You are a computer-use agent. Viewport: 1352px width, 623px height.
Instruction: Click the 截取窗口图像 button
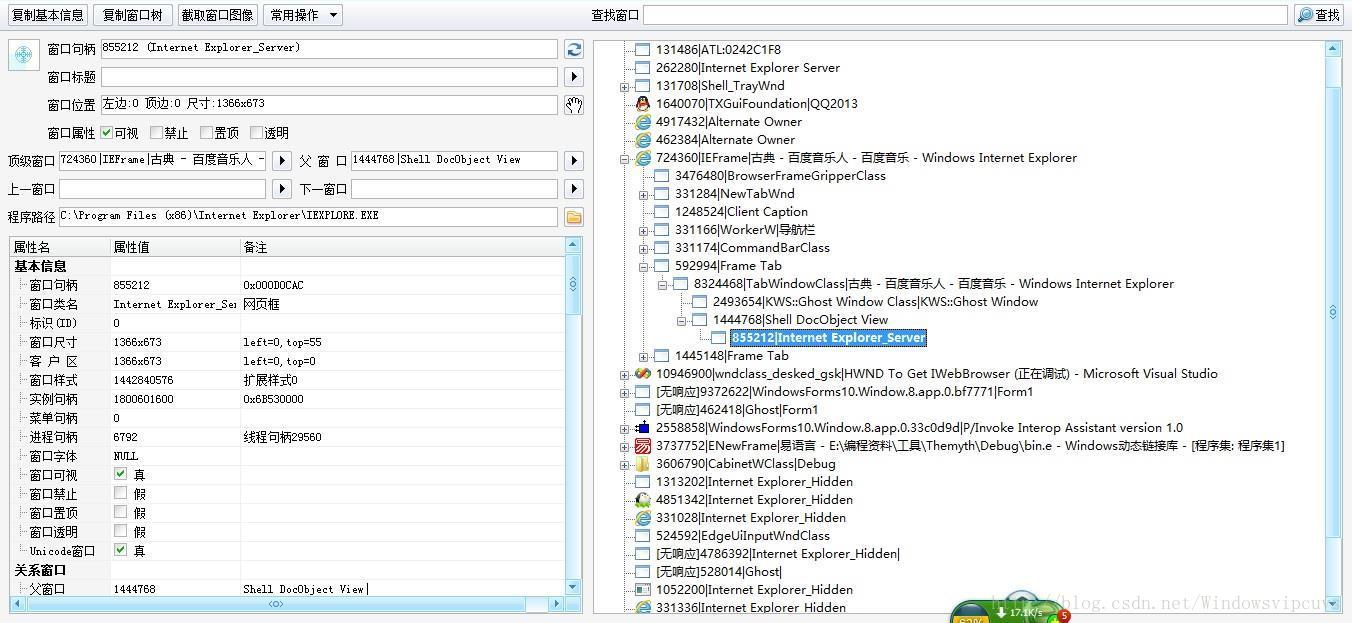217,15
